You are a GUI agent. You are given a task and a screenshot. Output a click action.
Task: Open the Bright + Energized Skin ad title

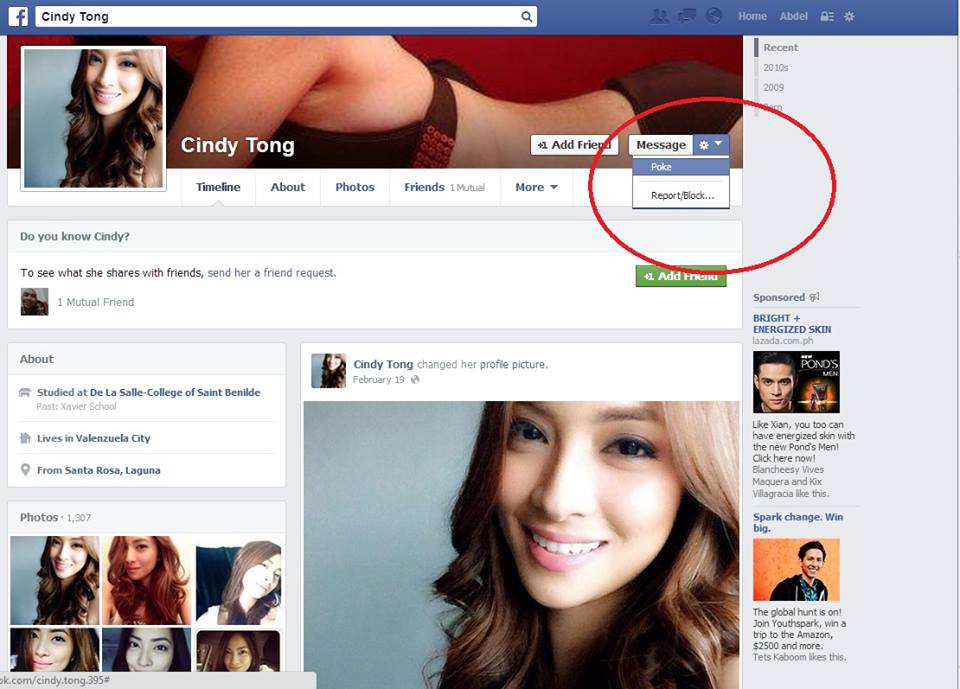(792, 323)
